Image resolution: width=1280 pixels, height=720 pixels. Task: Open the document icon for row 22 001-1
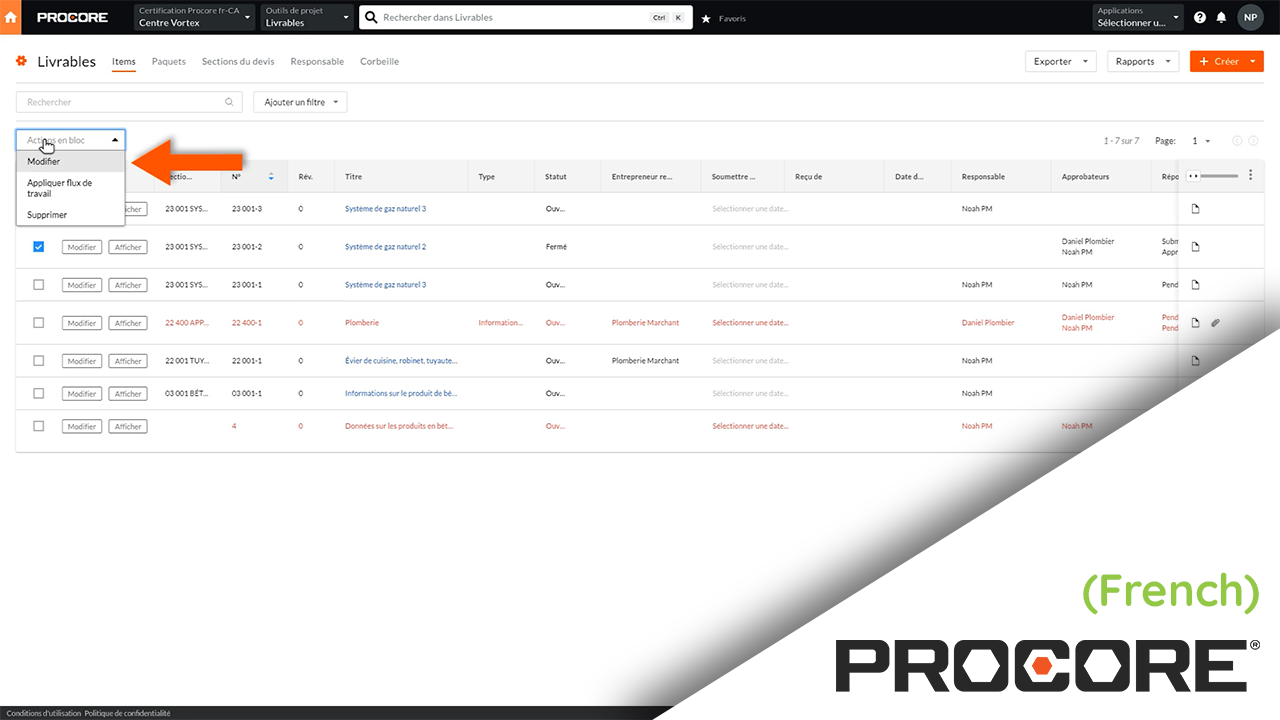pyautogui.click(x=1195, y=361)
